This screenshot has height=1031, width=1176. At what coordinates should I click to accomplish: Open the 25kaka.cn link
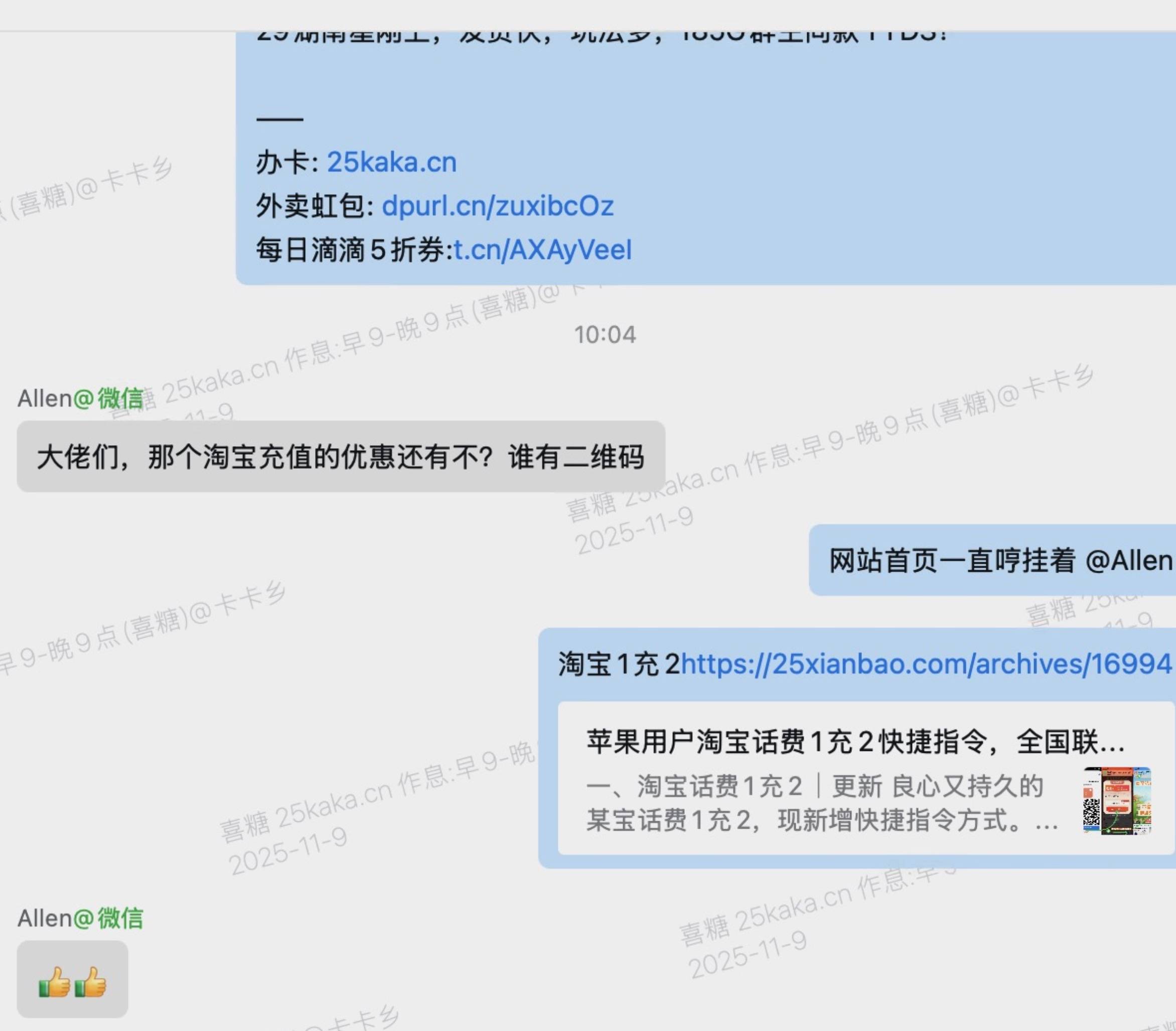(392, 162)
